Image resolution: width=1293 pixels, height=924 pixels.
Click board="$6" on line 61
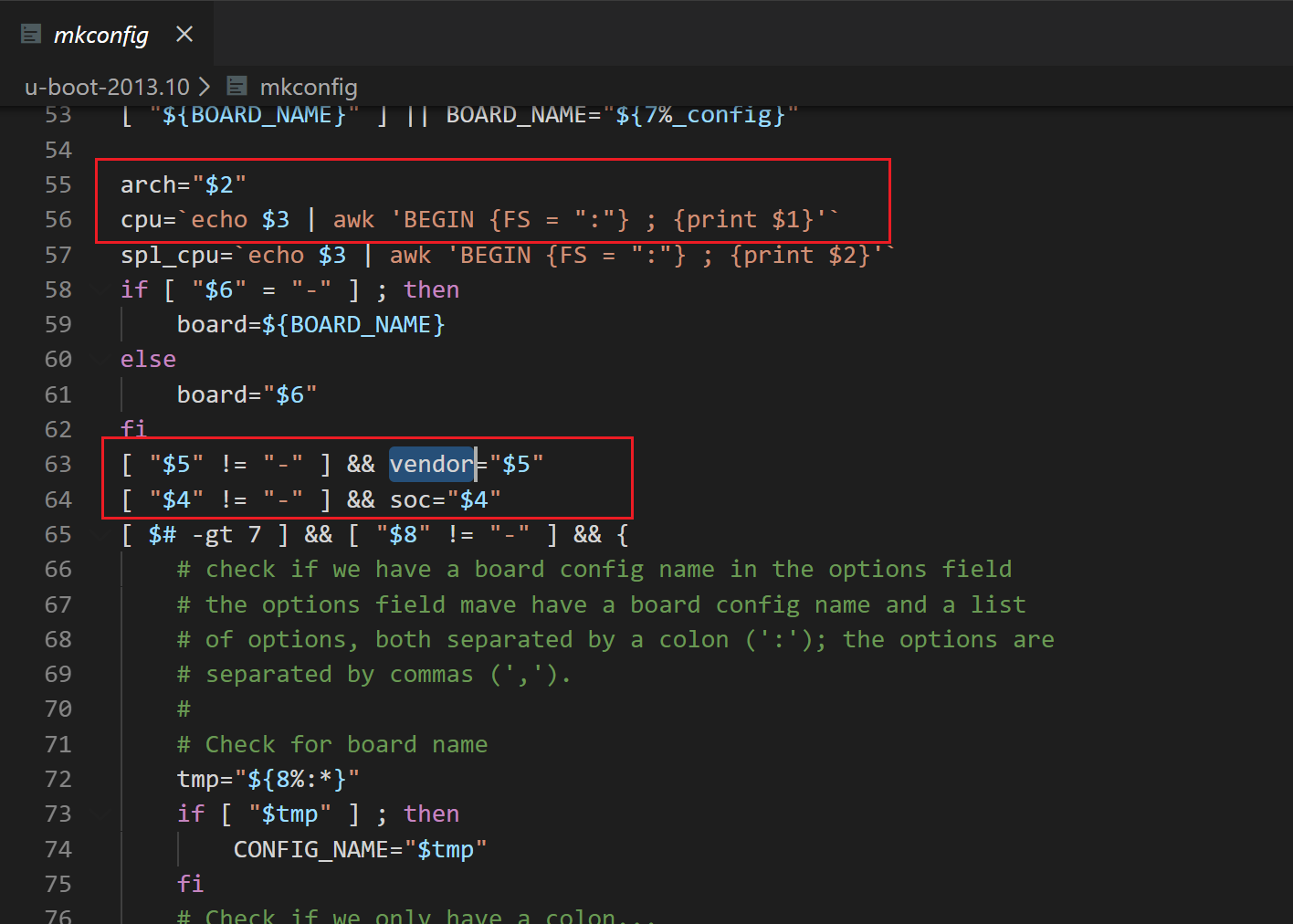(x=247, y=394)
